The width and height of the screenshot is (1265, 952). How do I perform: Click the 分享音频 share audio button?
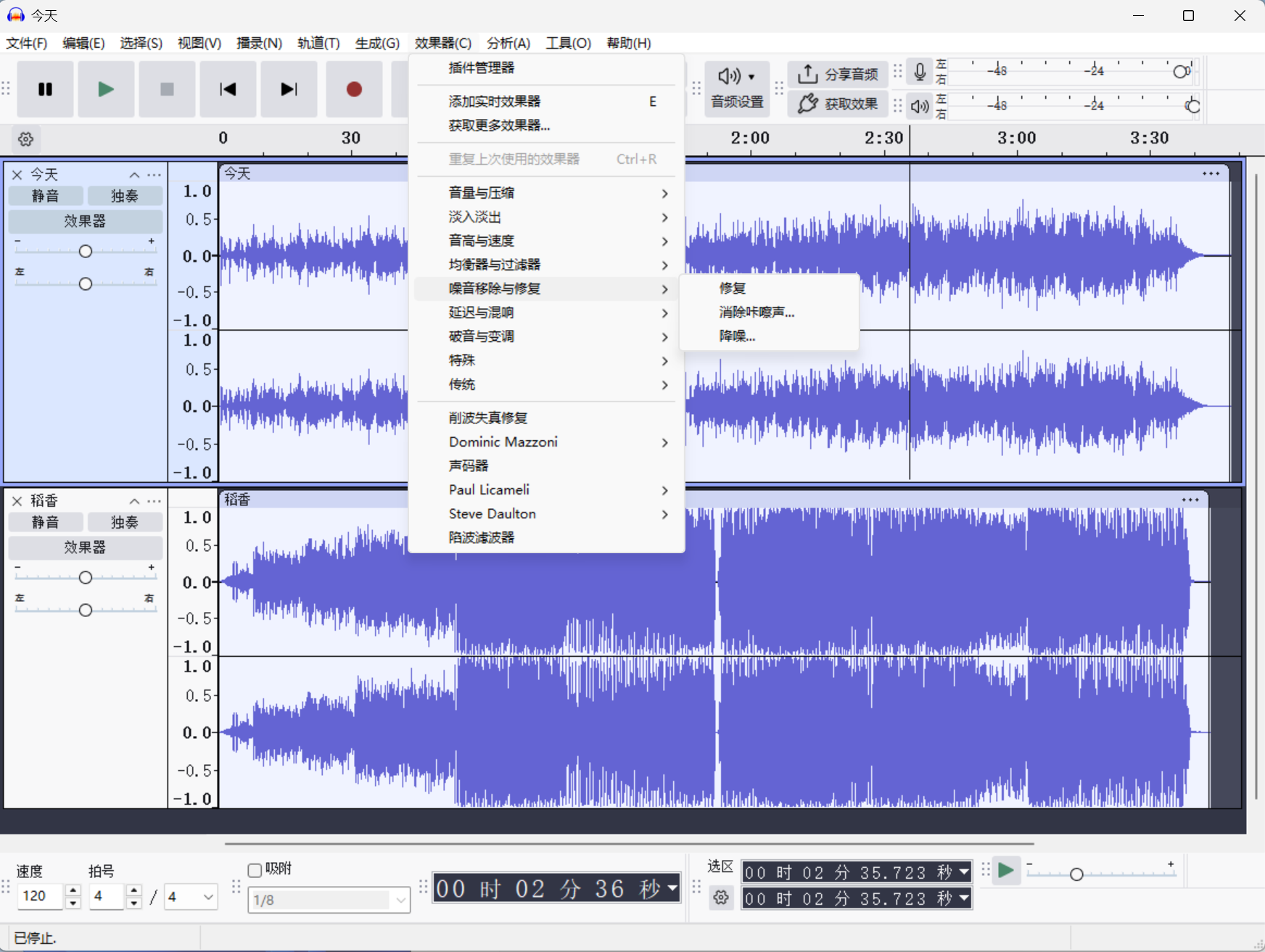pos(838,74)
